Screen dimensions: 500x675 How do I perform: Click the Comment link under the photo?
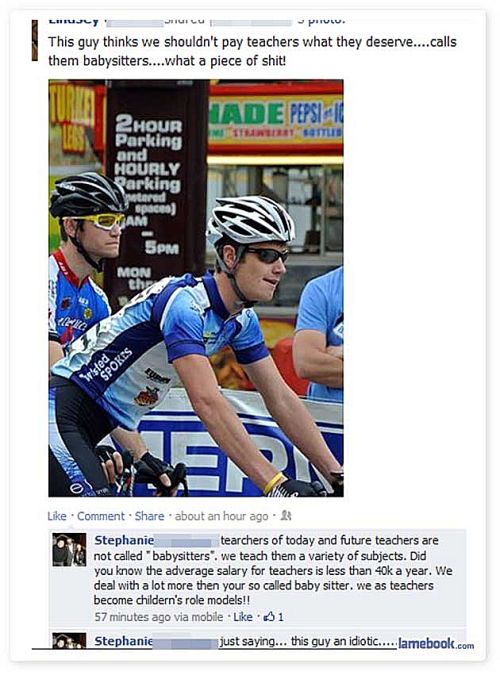[100, 516]
